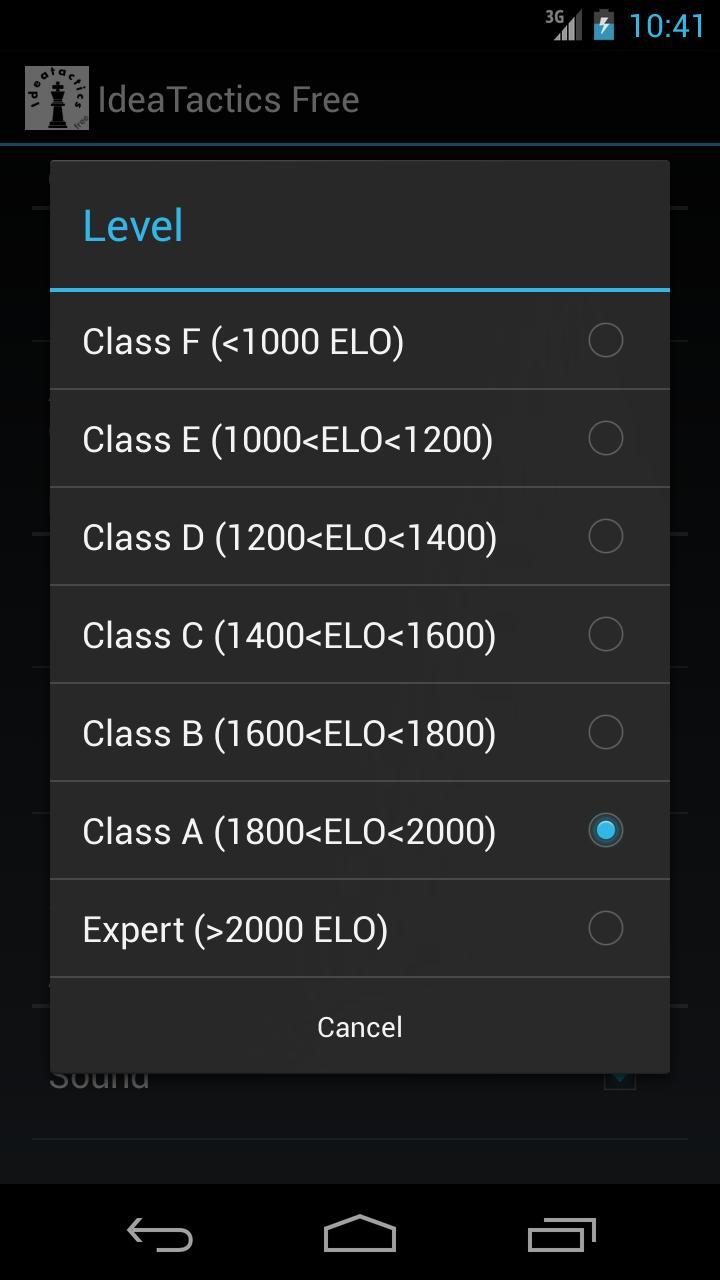Select the Class C radio button
Image resolution: width=720 pixels, height=1280 pixels.
coord(605,634)
